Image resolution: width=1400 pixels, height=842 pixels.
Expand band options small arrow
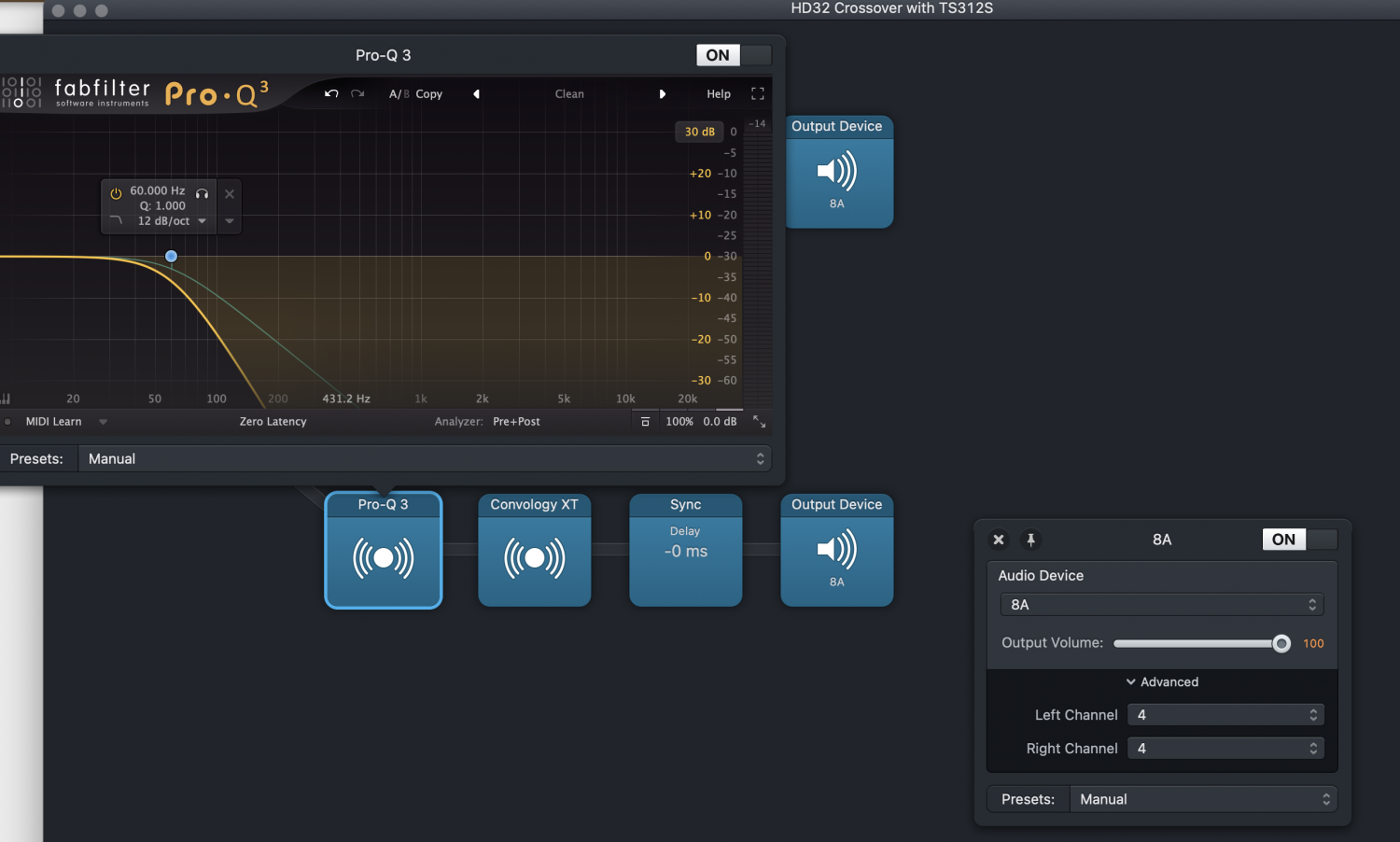point(230,221)
